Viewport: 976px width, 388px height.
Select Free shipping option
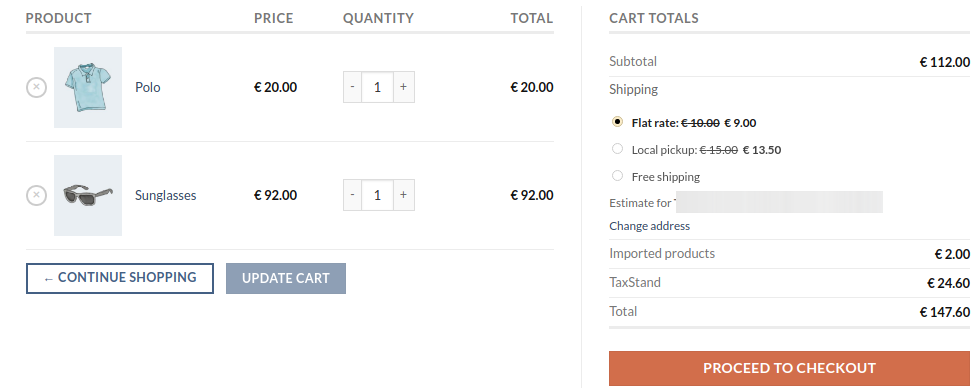tap(617, 176)
